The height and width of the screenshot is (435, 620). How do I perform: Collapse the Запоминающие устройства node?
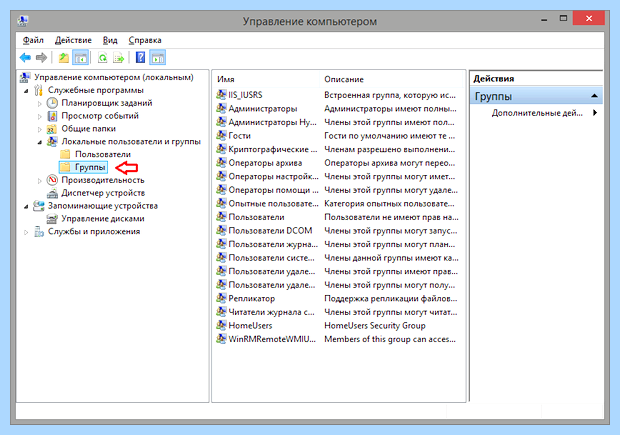[x=26, y=206]
